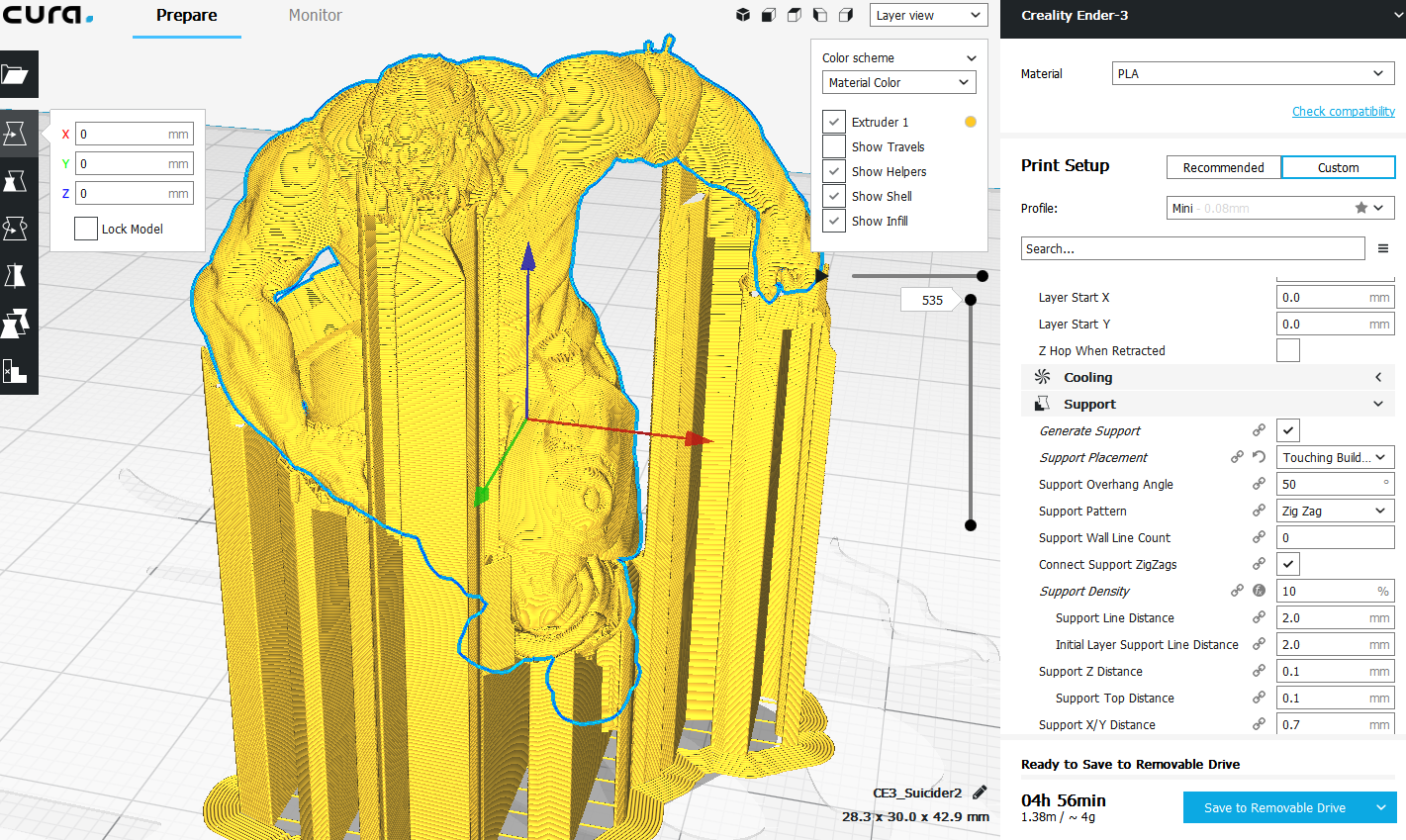Click the yellow Extruder 1 color dot
Viewport: 1406px width, 840px height.
(971, 122)
